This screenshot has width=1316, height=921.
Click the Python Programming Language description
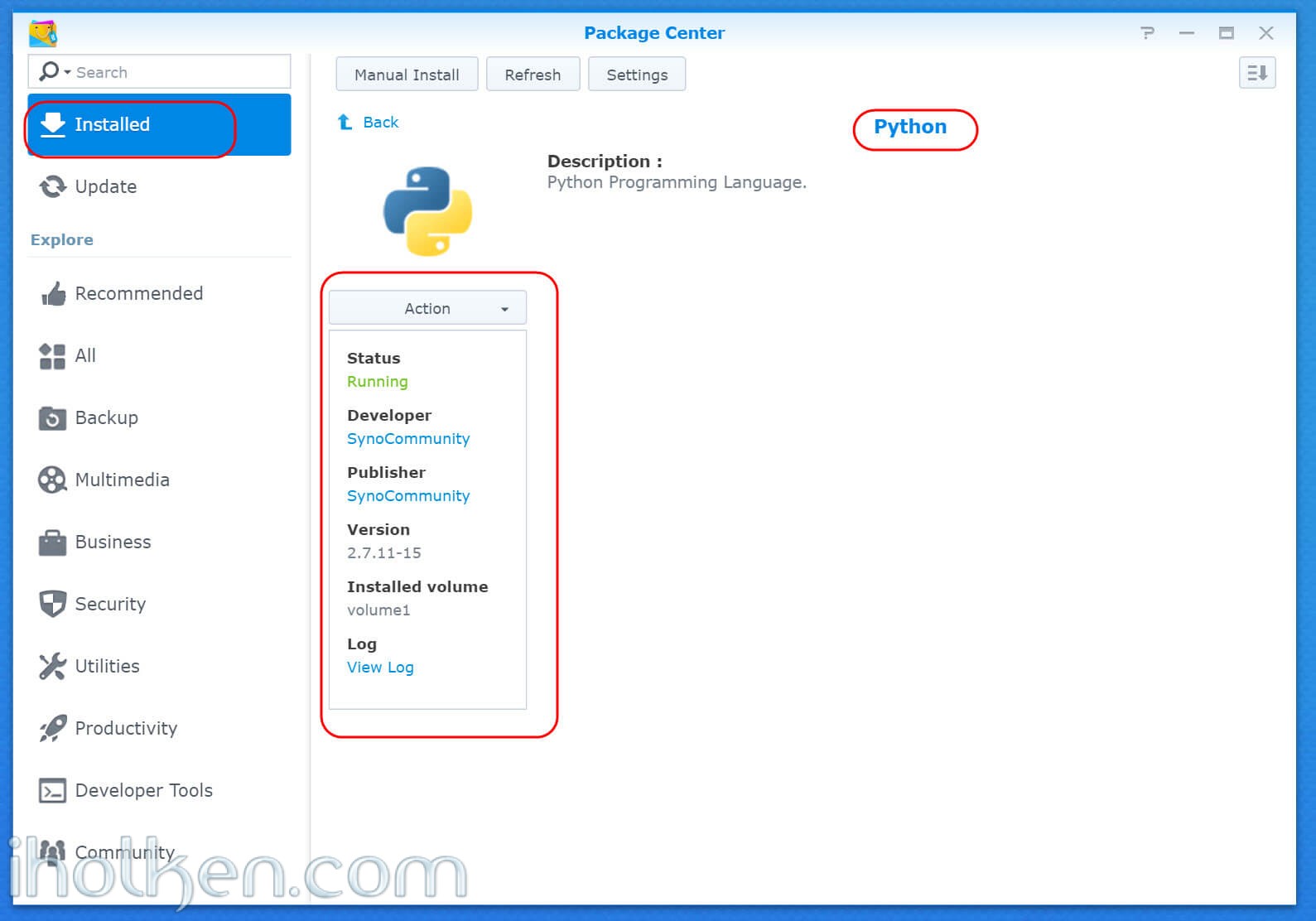(677, 182)
